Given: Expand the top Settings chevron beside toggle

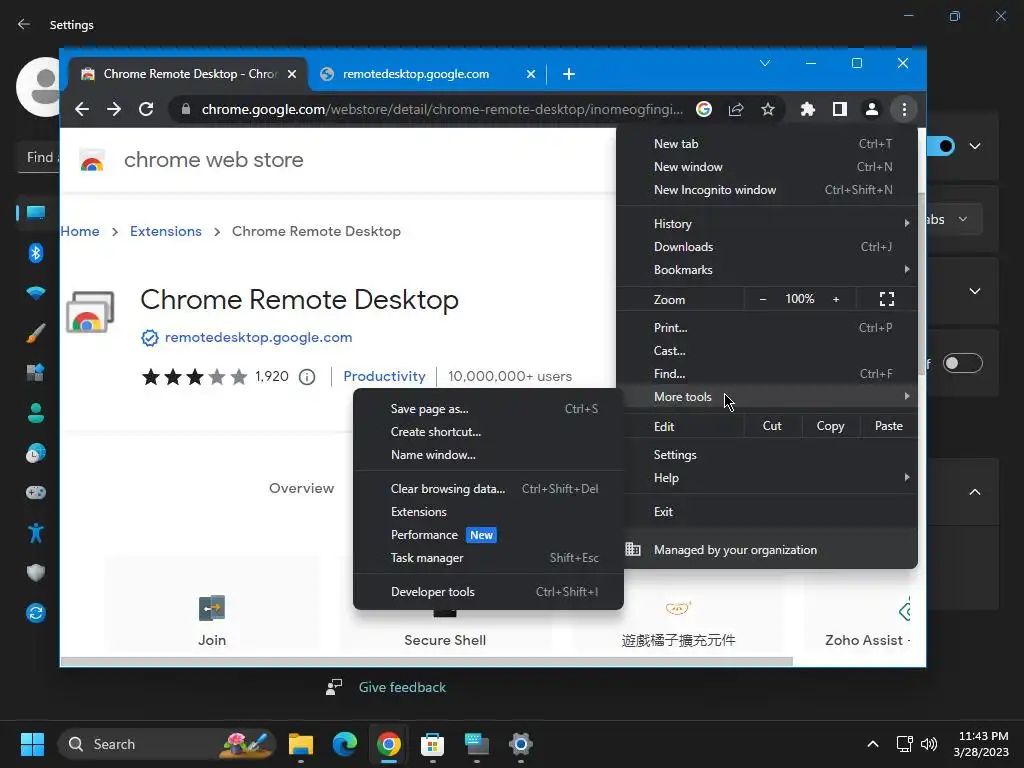Looking at the screenshot, I should pos(975,146).
